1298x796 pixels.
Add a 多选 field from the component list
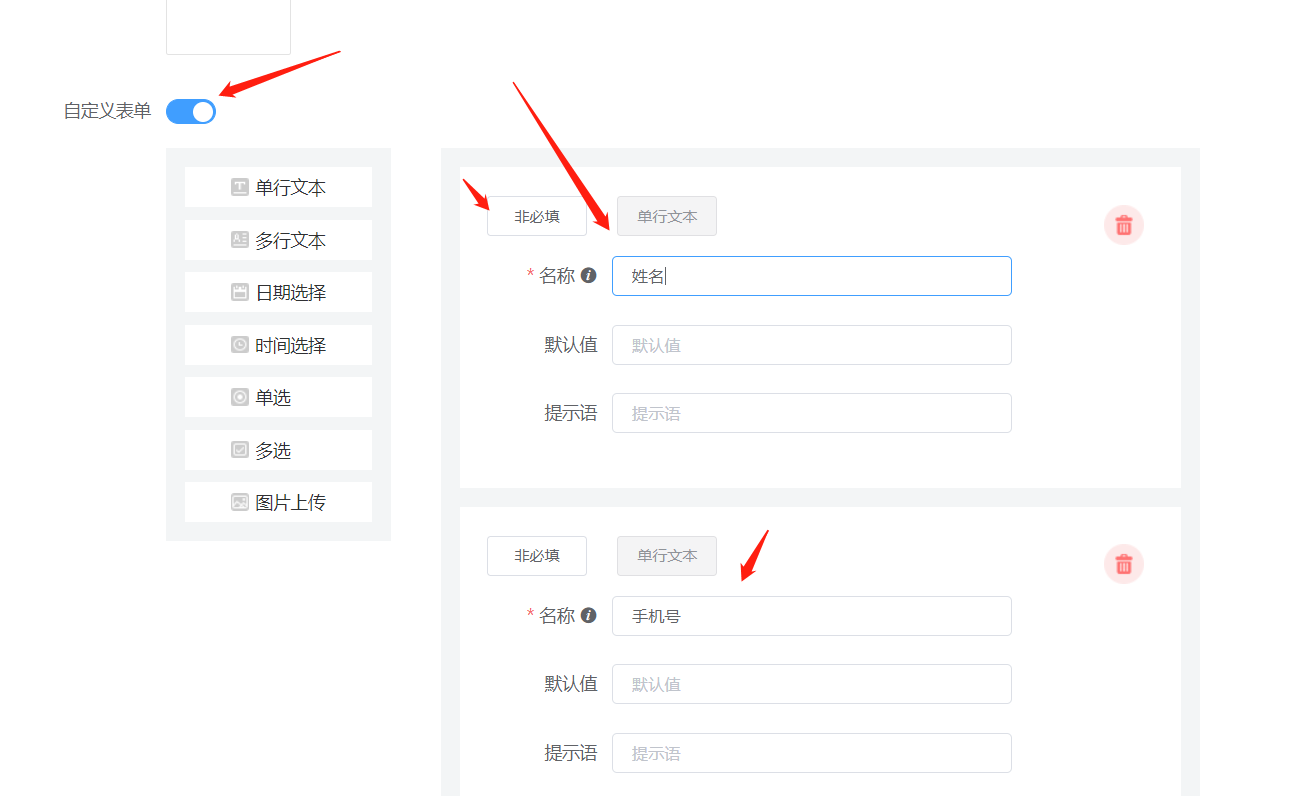tap(278, 450)
